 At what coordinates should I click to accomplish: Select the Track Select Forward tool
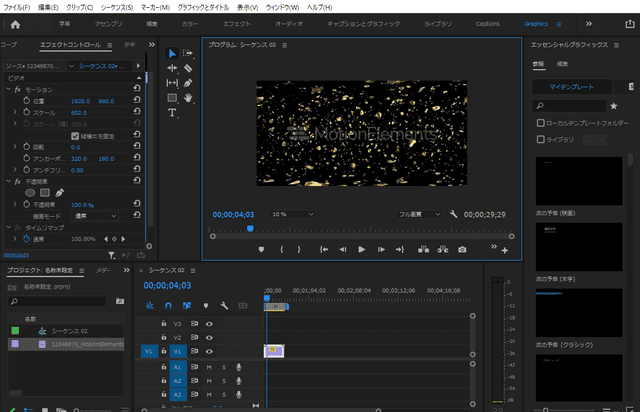click(188, 53)
